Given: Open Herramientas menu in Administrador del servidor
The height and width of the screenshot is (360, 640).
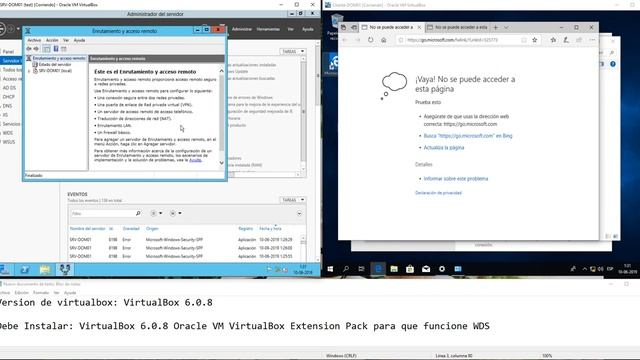Looking at the screenshot, I should coord(268,29).
